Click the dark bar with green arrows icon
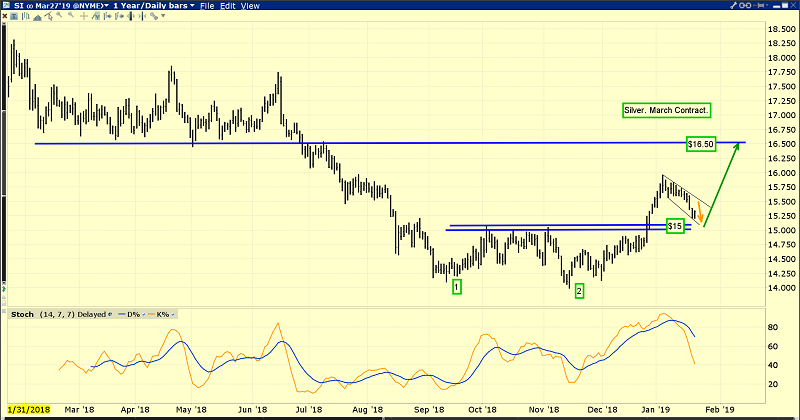Image resolution: width=800 pixels, height=420 pixels. tap(131, 16)
